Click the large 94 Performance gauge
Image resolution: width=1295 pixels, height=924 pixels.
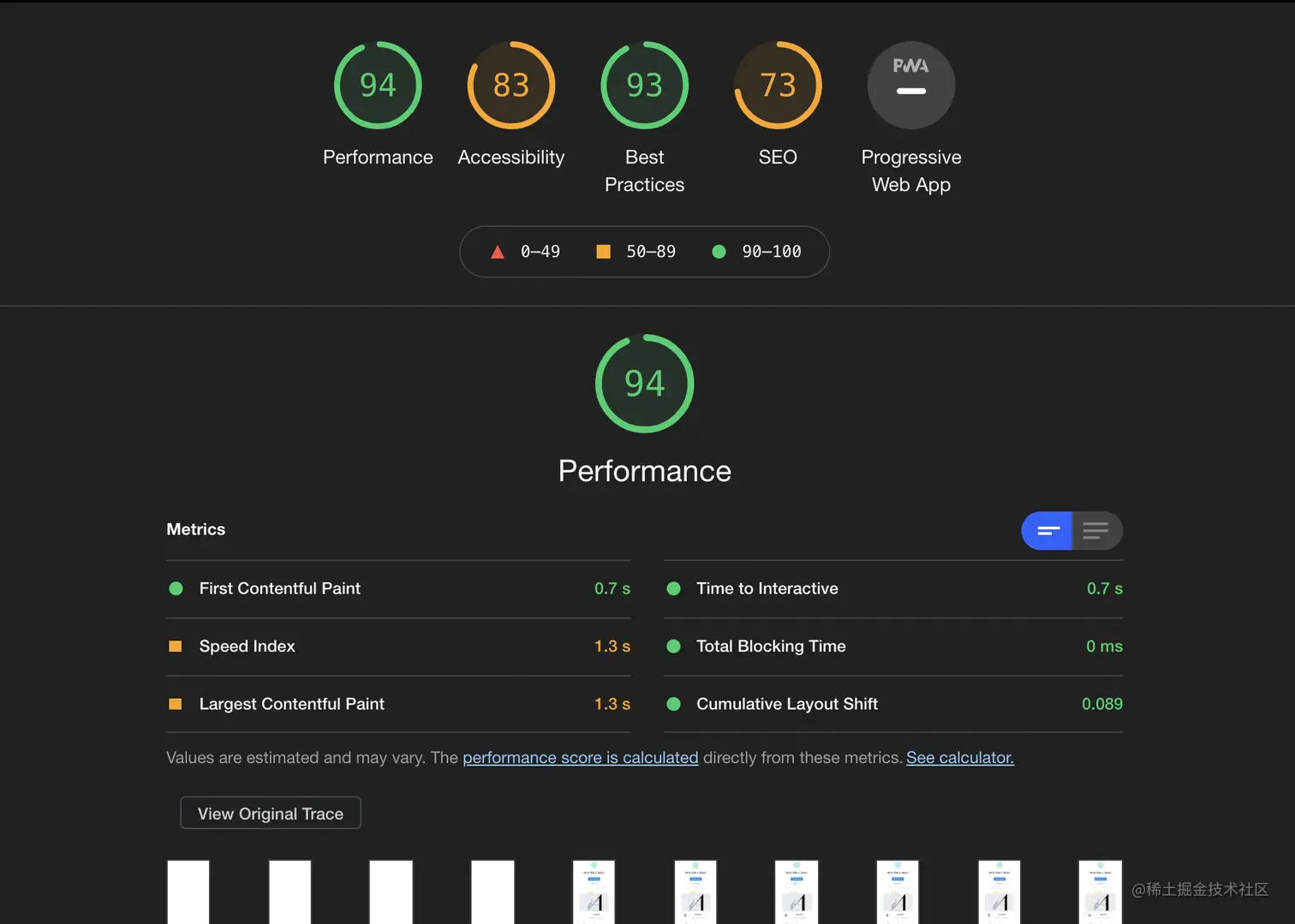645,383
